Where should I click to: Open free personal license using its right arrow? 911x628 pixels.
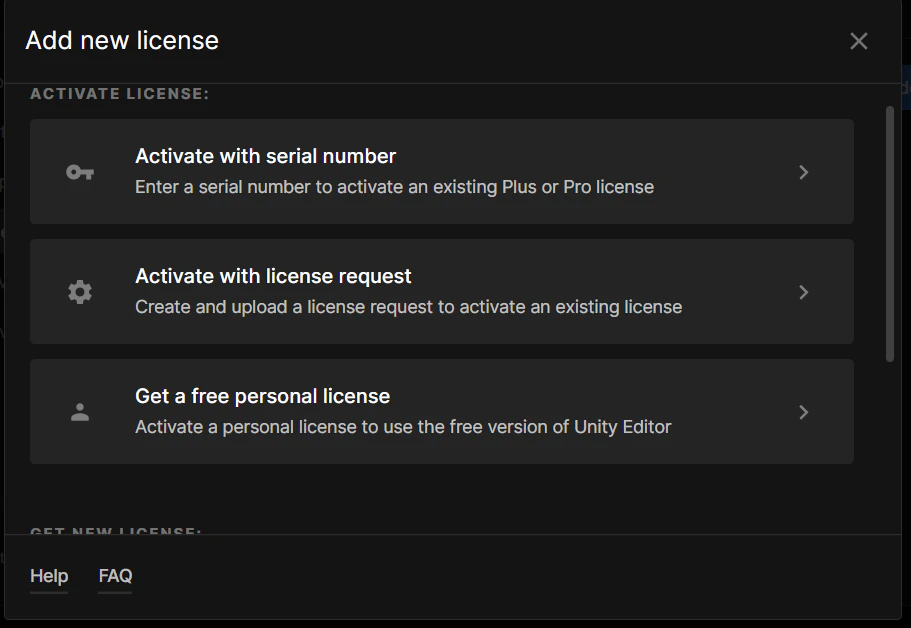(x=804, y=412)
